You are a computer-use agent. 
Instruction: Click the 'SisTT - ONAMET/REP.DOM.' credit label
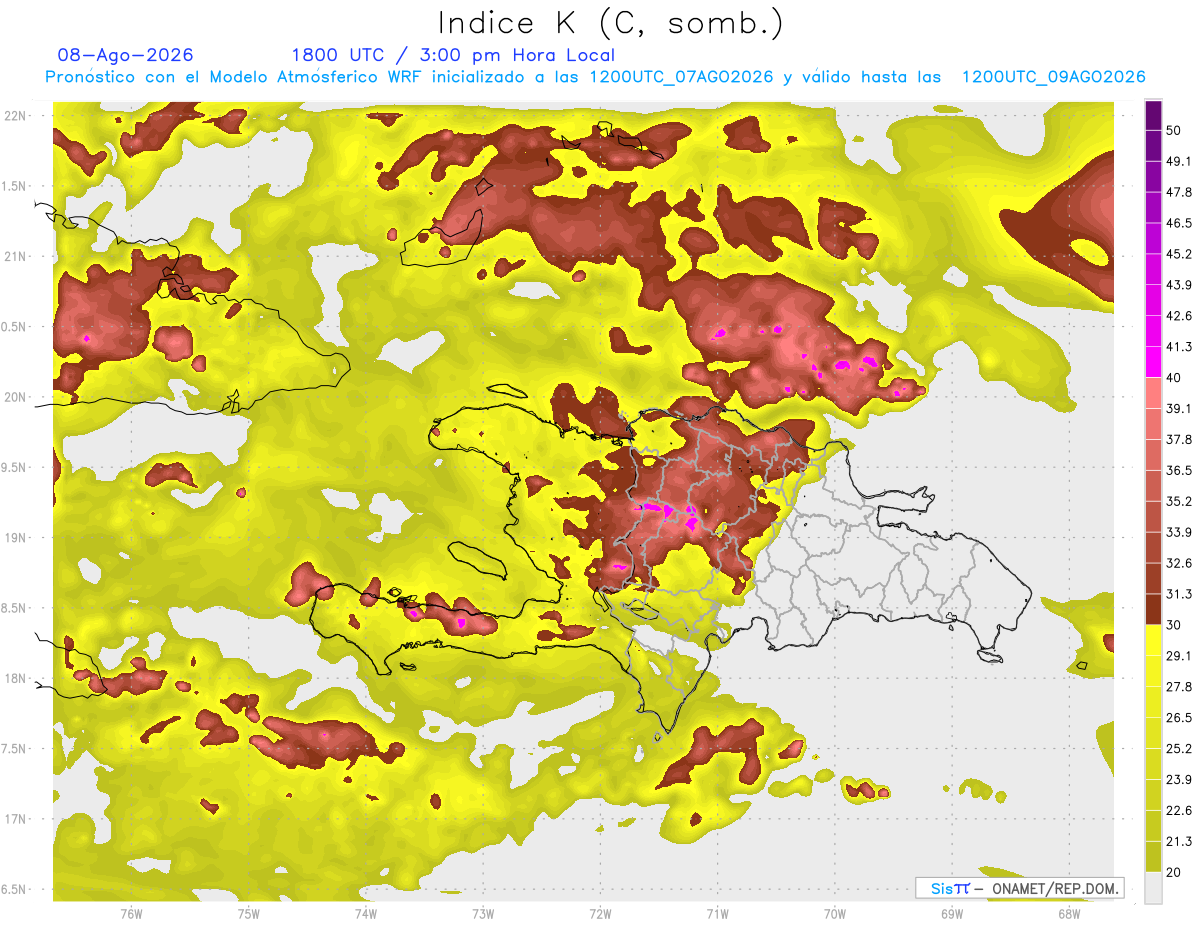click(x=1019, y=888)
